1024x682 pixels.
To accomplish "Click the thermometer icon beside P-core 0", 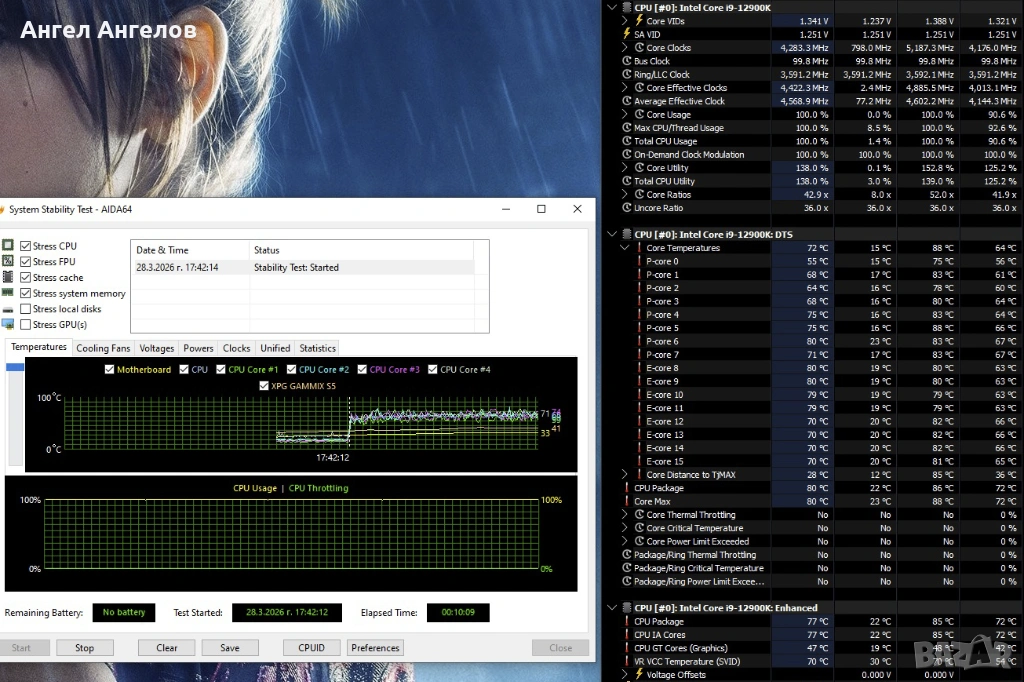I will [639, 261].
